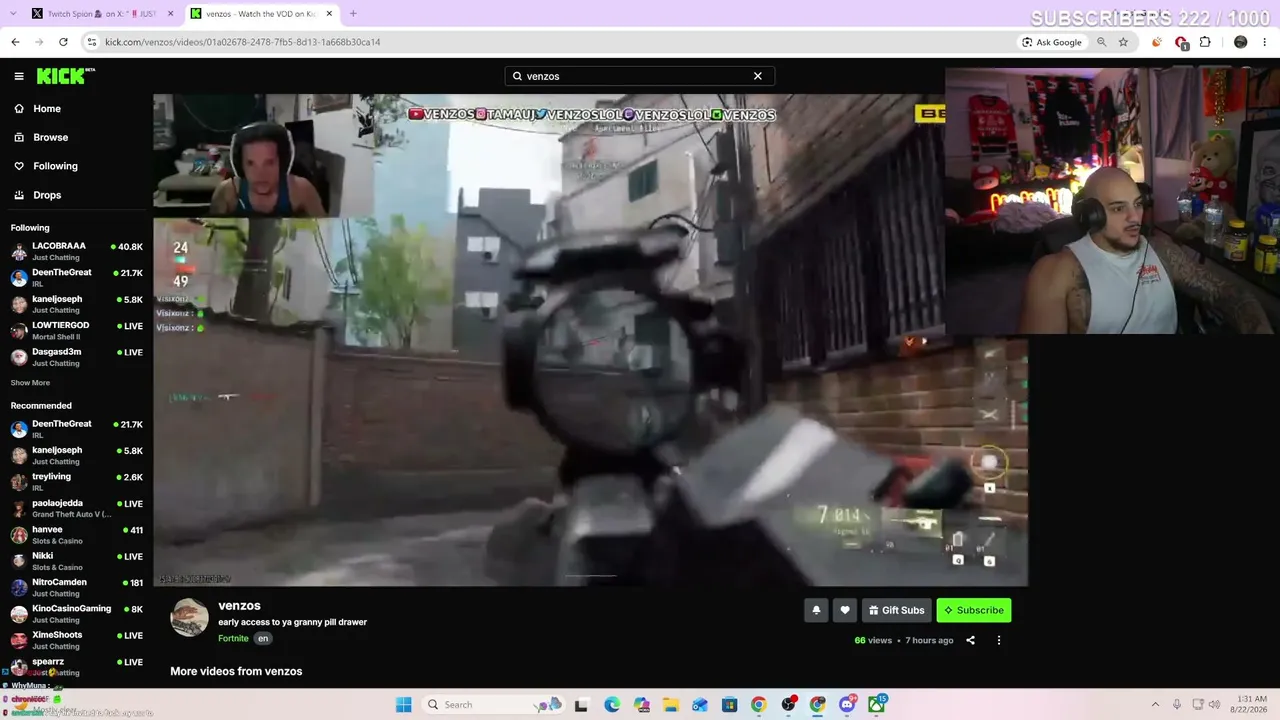Toggle notification bell for venzos
The image size is (1280, 720).
pyautogui.click(x=816, y=610)
